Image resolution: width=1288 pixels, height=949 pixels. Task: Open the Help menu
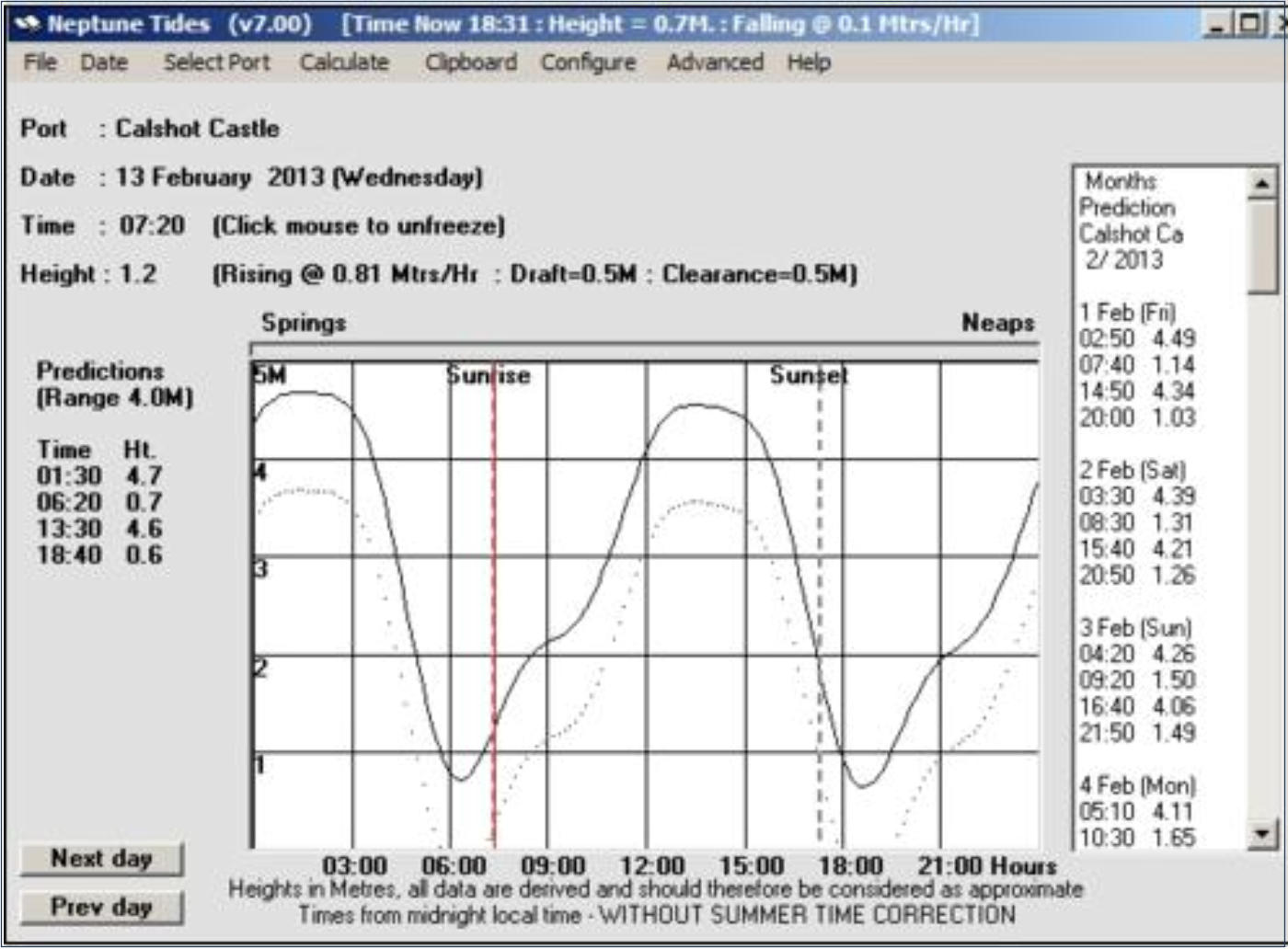(809, 63)
